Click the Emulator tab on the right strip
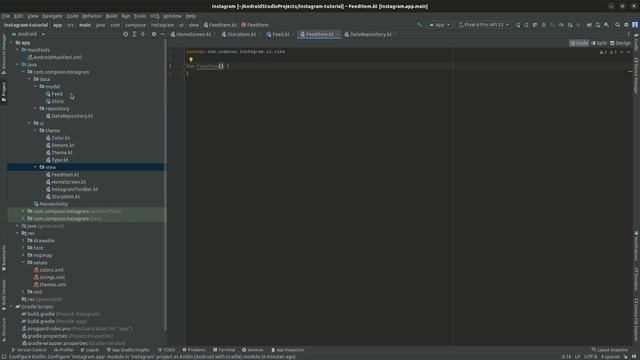640x360 pixels. click(x=636, y=279)
